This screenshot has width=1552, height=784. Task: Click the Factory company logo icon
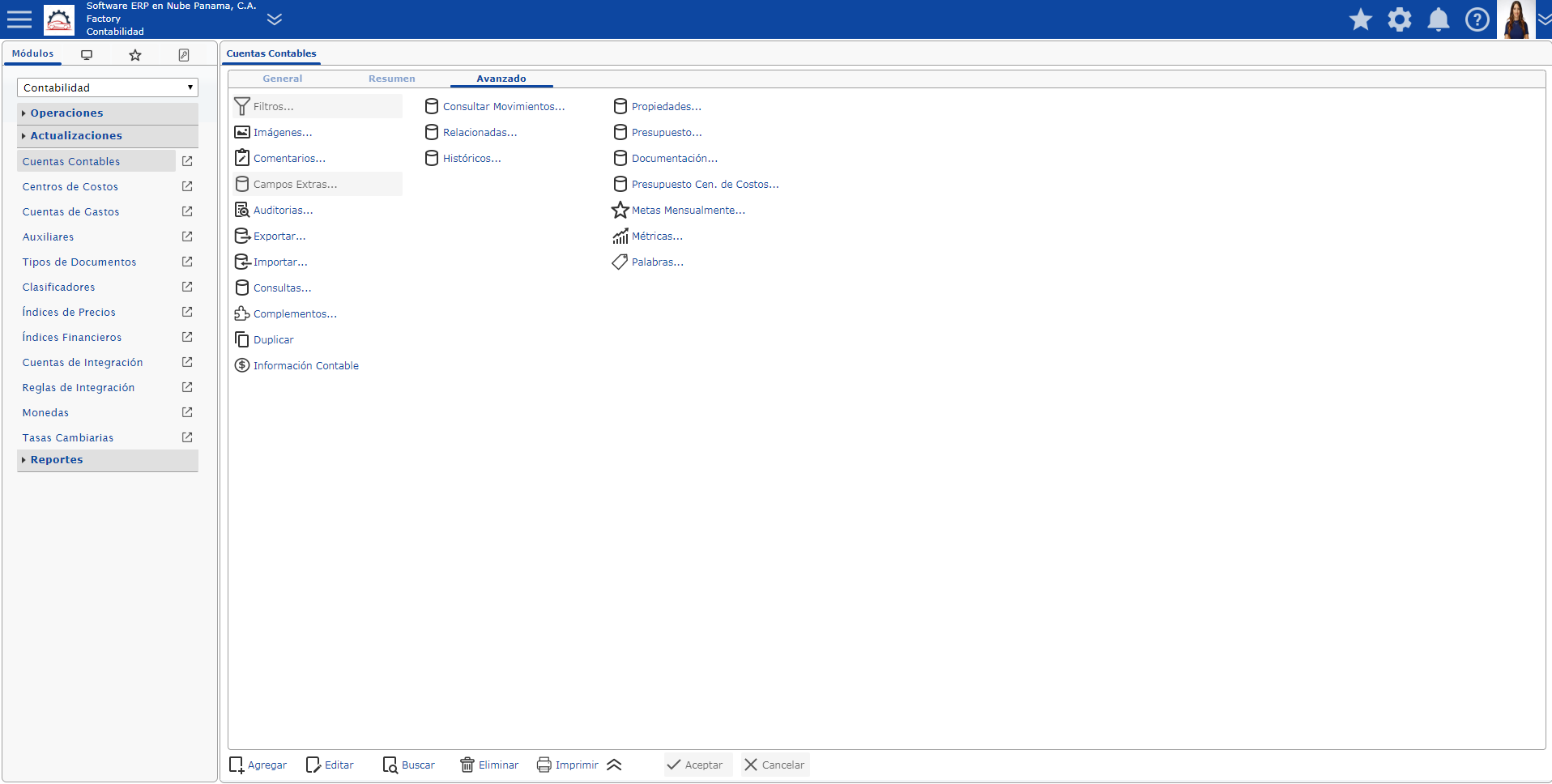tap(59, 19)
